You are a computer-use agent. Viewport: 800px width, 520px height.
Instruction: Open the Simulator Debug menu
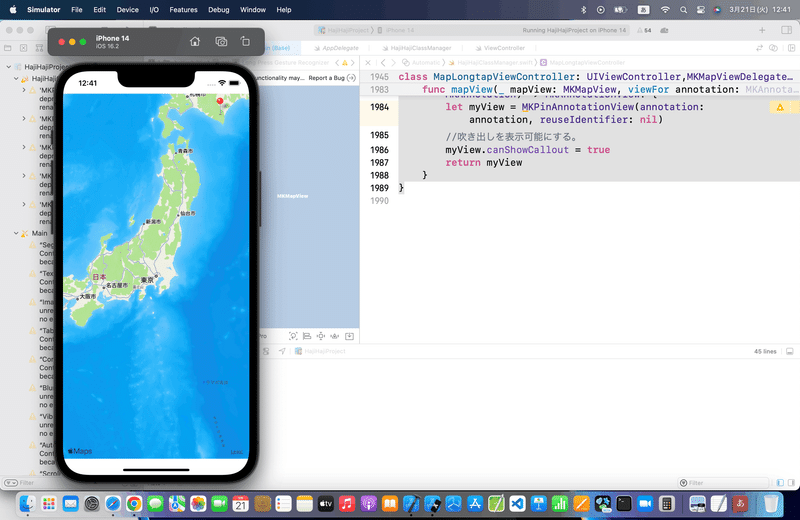[218, 10]
